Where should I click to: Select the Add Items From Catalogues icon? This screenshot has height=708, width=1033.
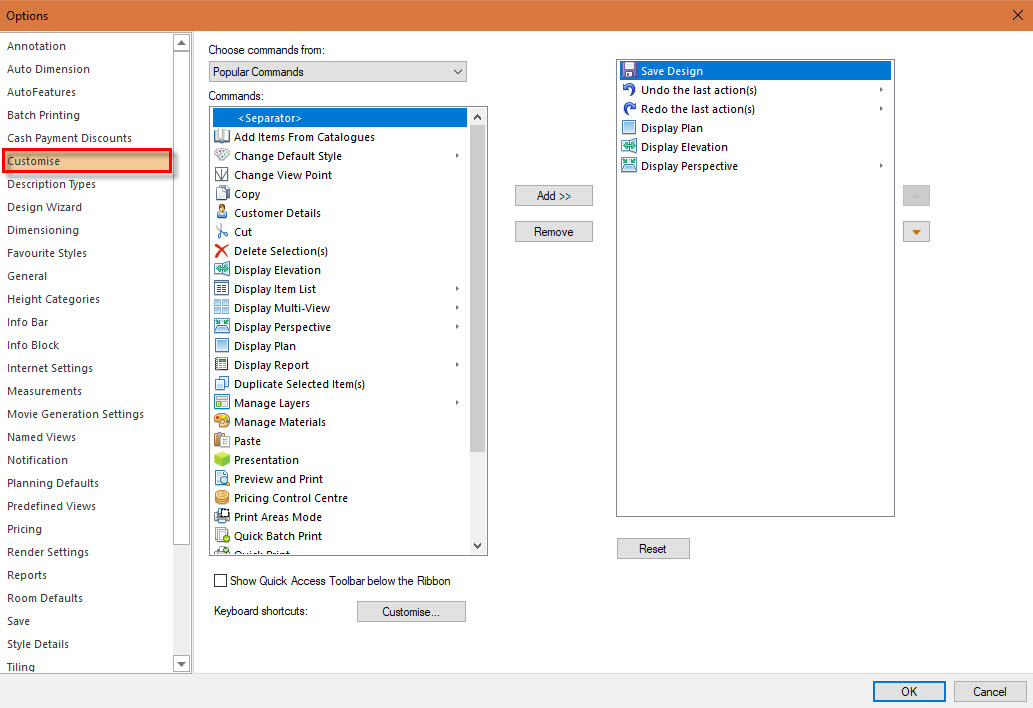coord(221,136)
